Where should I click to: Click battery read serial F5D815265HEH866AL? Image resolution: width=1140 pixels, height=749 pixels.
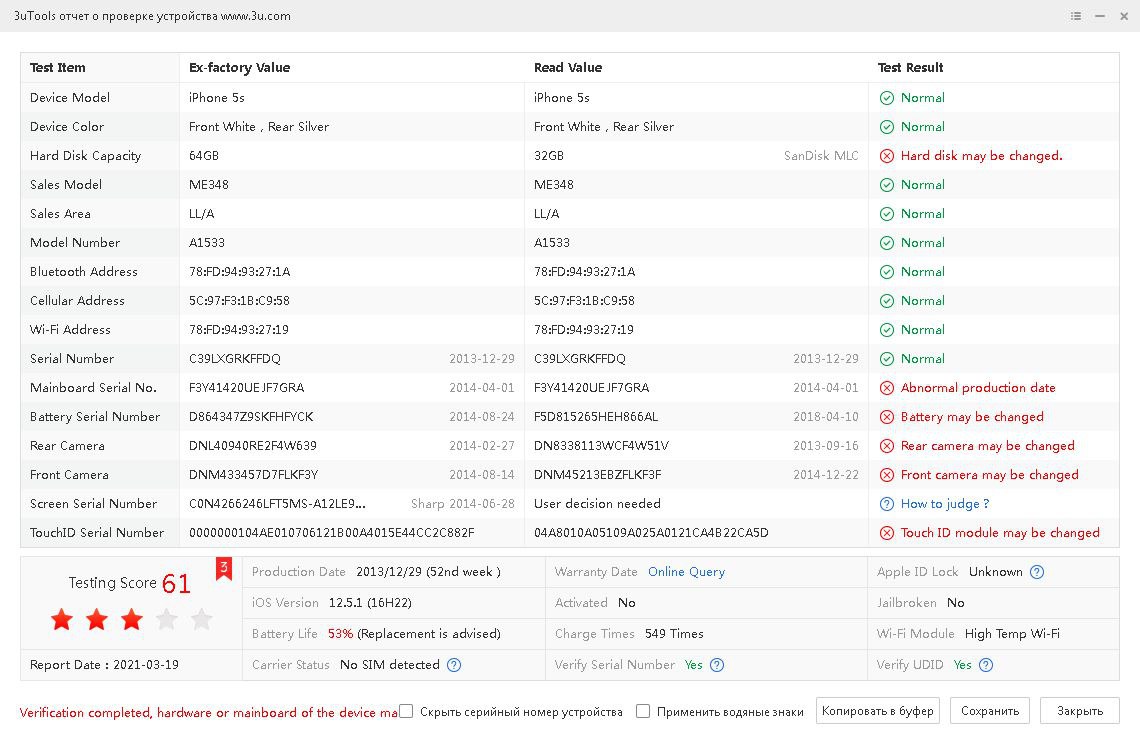pyautogui.click(x=595, y=417)
